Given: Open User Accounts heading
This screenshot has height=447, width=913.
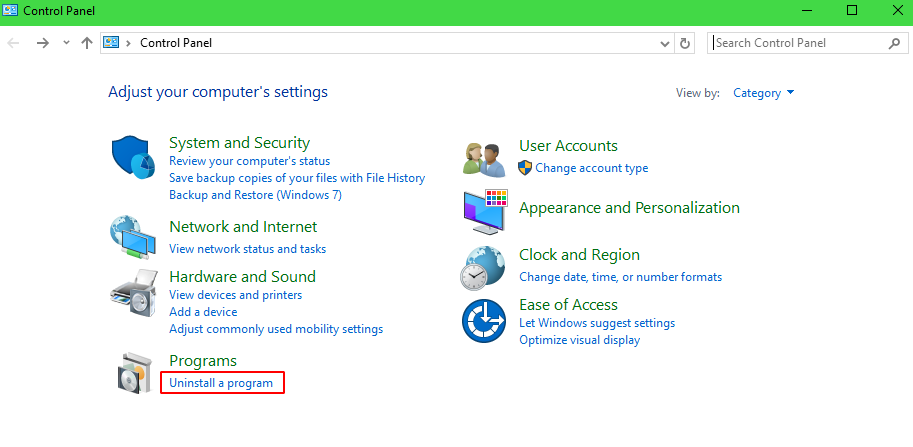Looking at the screenshot, I should coord(568,146).
